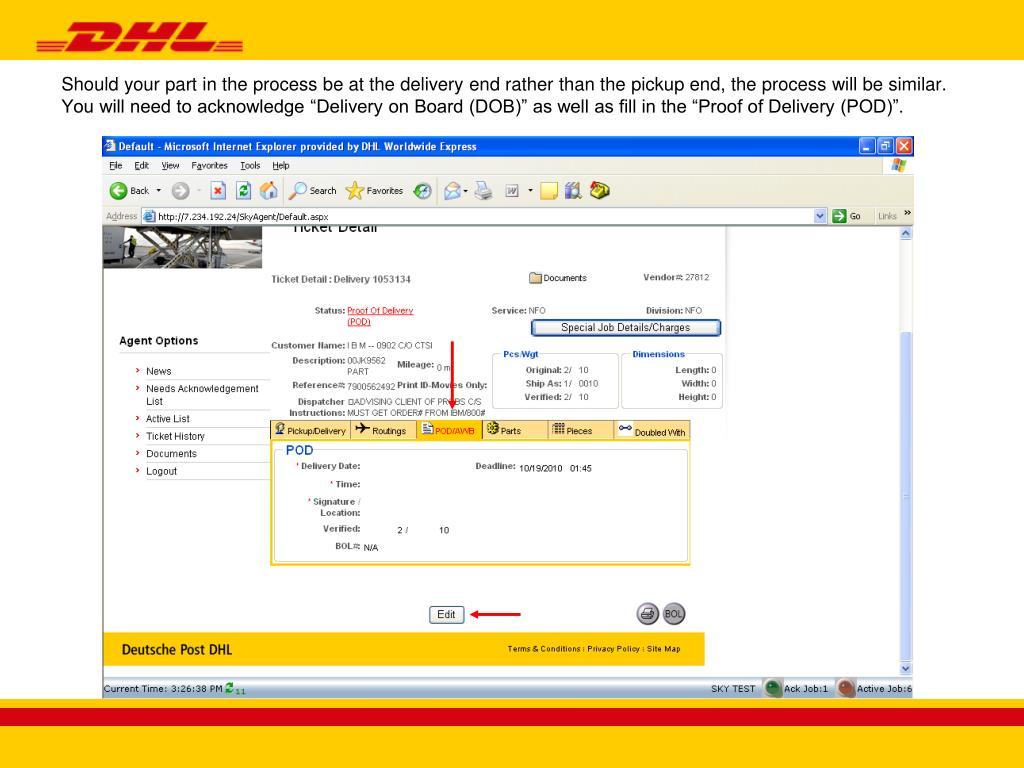Viewport: 1024px width, 768px height.
Task: Click the green refresh icon by Current Time
Action: click(230, 688)
